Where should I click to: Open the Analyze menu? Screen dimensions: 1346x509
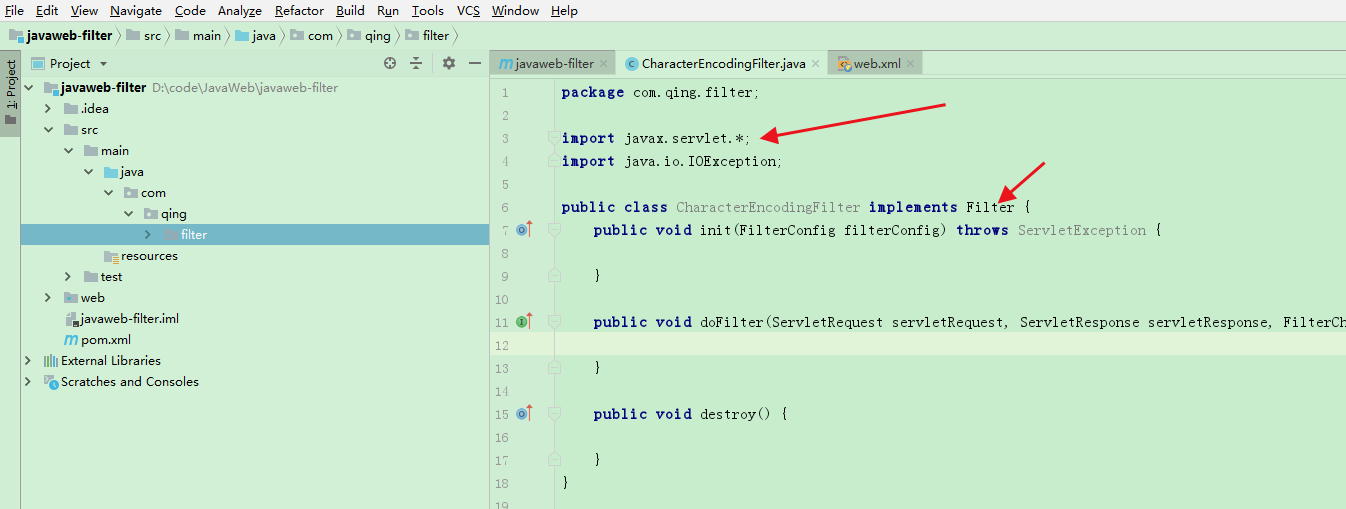[240, 11]
